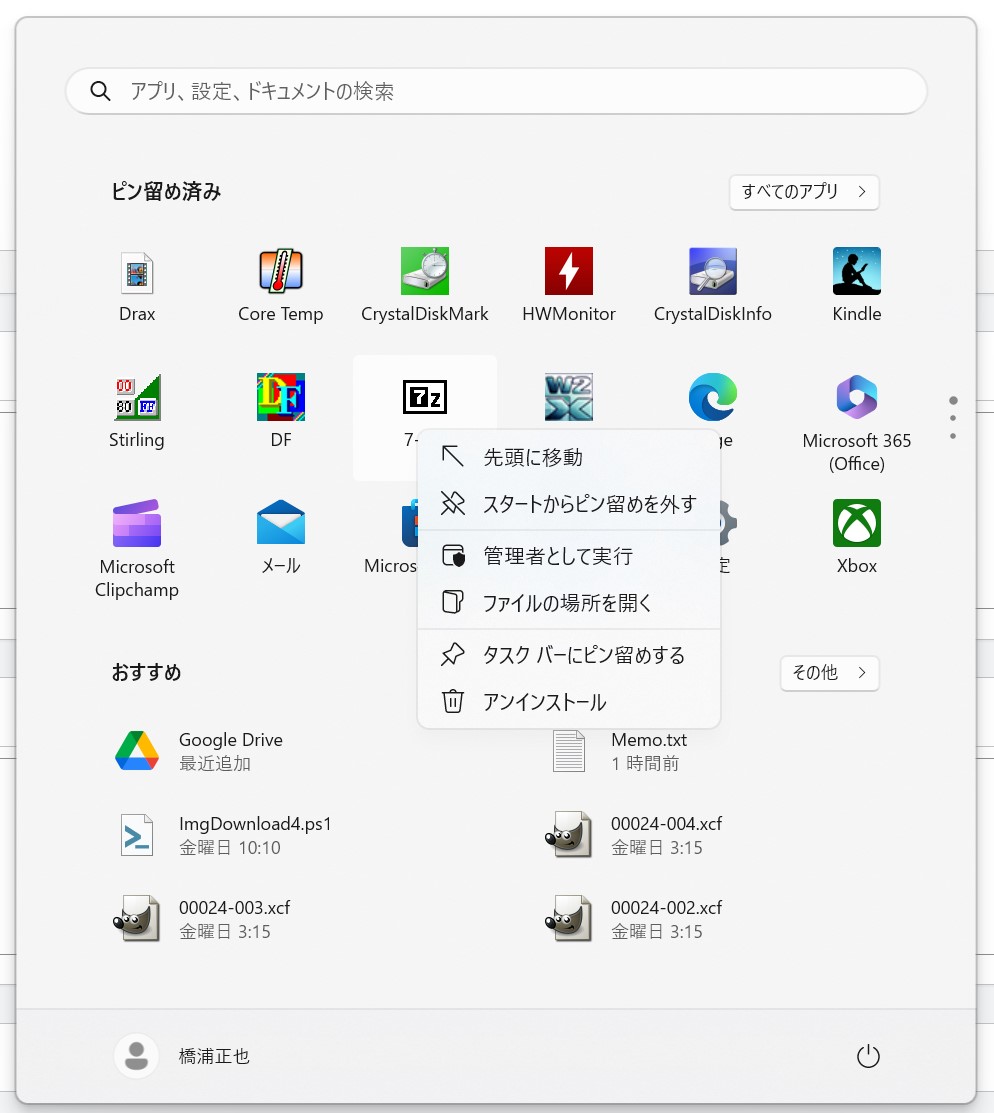Open the power options button
The width and height of the screenshot is (994, 1113).
868,1056
